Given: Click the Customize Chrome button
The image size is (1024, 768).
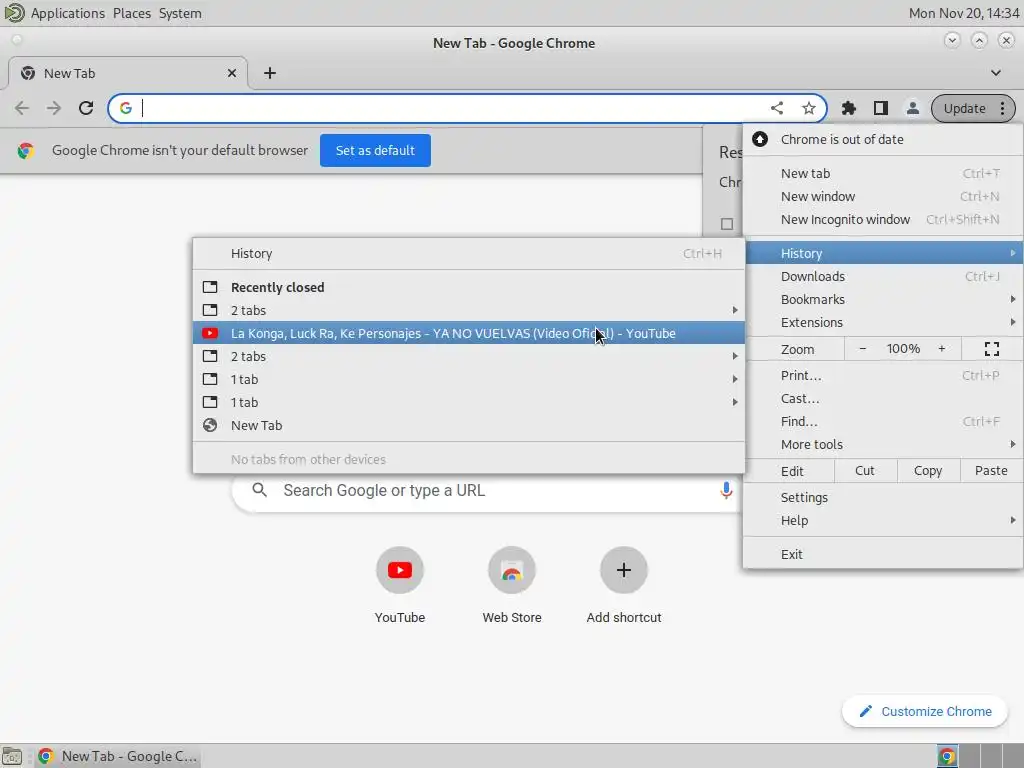Looking at the screenshot, I should coord(925,711).
